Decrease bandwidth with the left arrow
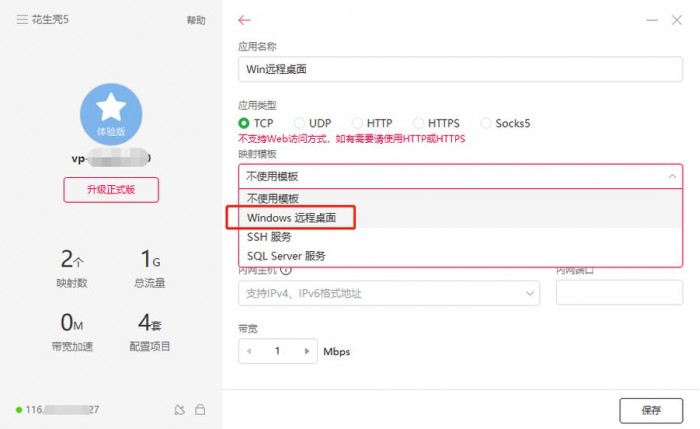The height and width of the screenshot is (429, 700). pos(249,351)
